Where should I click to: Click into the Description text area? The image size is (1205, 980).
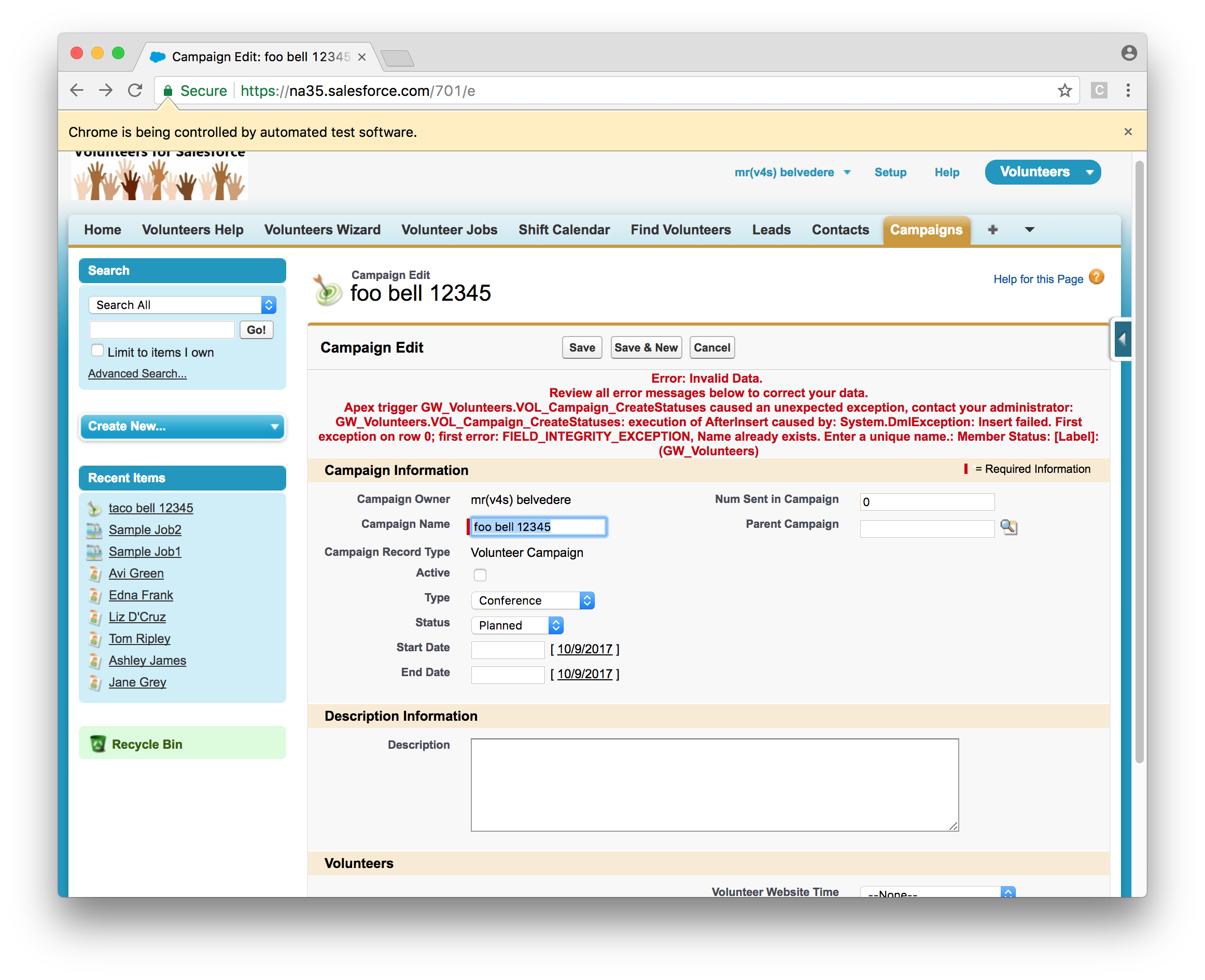coord(714,784)
